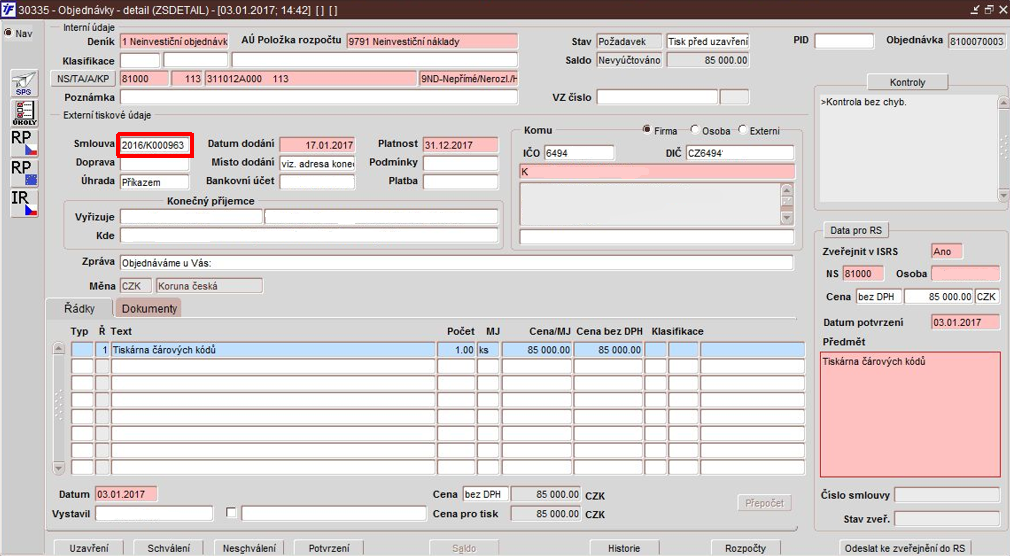The width and height of the screenshot is (1010, 556).
Task: Click the disabled Přepočet button
Action: tap(765, 503)
